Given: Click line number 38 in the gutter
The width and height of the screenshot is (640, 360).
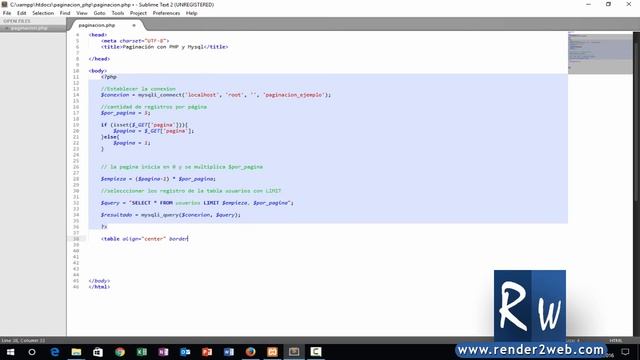Looking at the screenshot, I should pyautogui.click(x=76, y=239).
